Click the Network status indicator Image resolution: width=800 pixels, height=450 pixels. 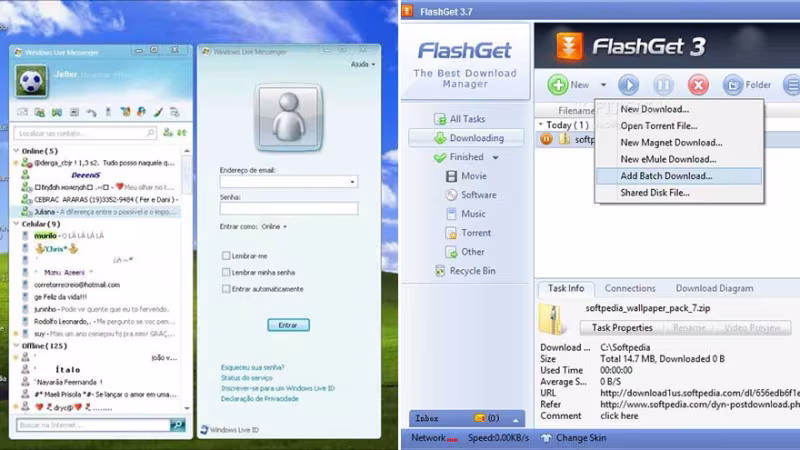[434, 438]
